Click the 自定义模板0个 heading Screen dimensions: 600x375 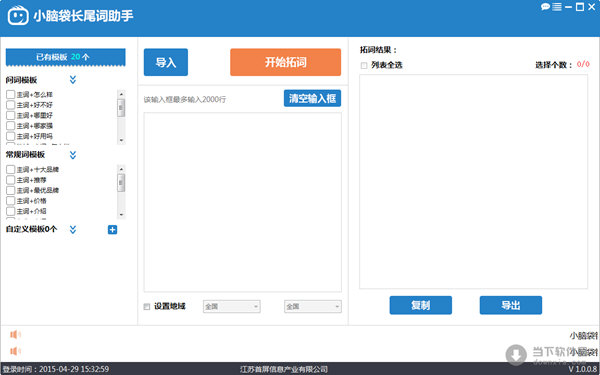pyautogui.click(x=31, y=229)
